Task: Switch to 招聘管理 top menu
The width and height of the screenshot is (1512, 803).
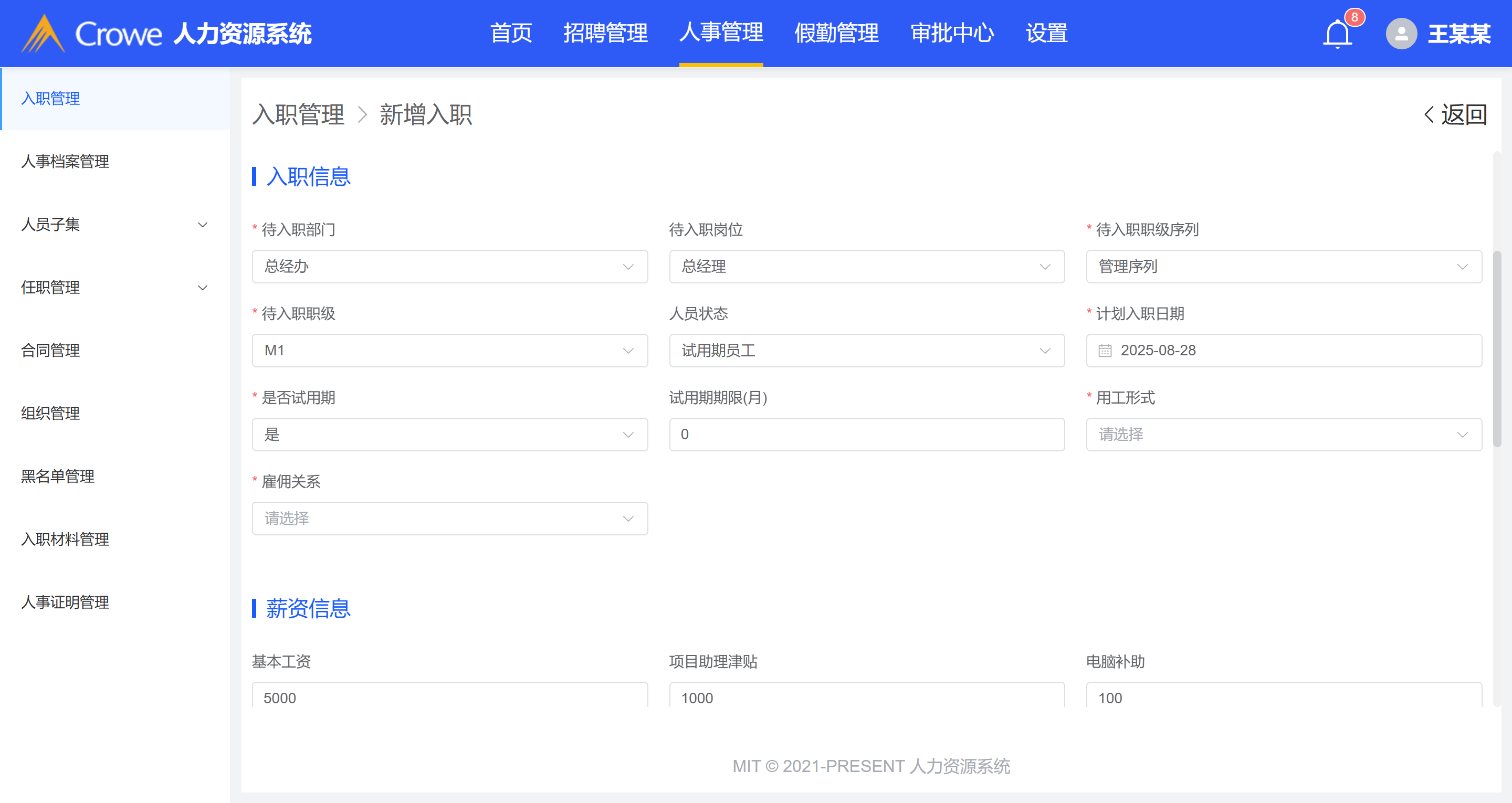Action: click(x=605, y=34)
